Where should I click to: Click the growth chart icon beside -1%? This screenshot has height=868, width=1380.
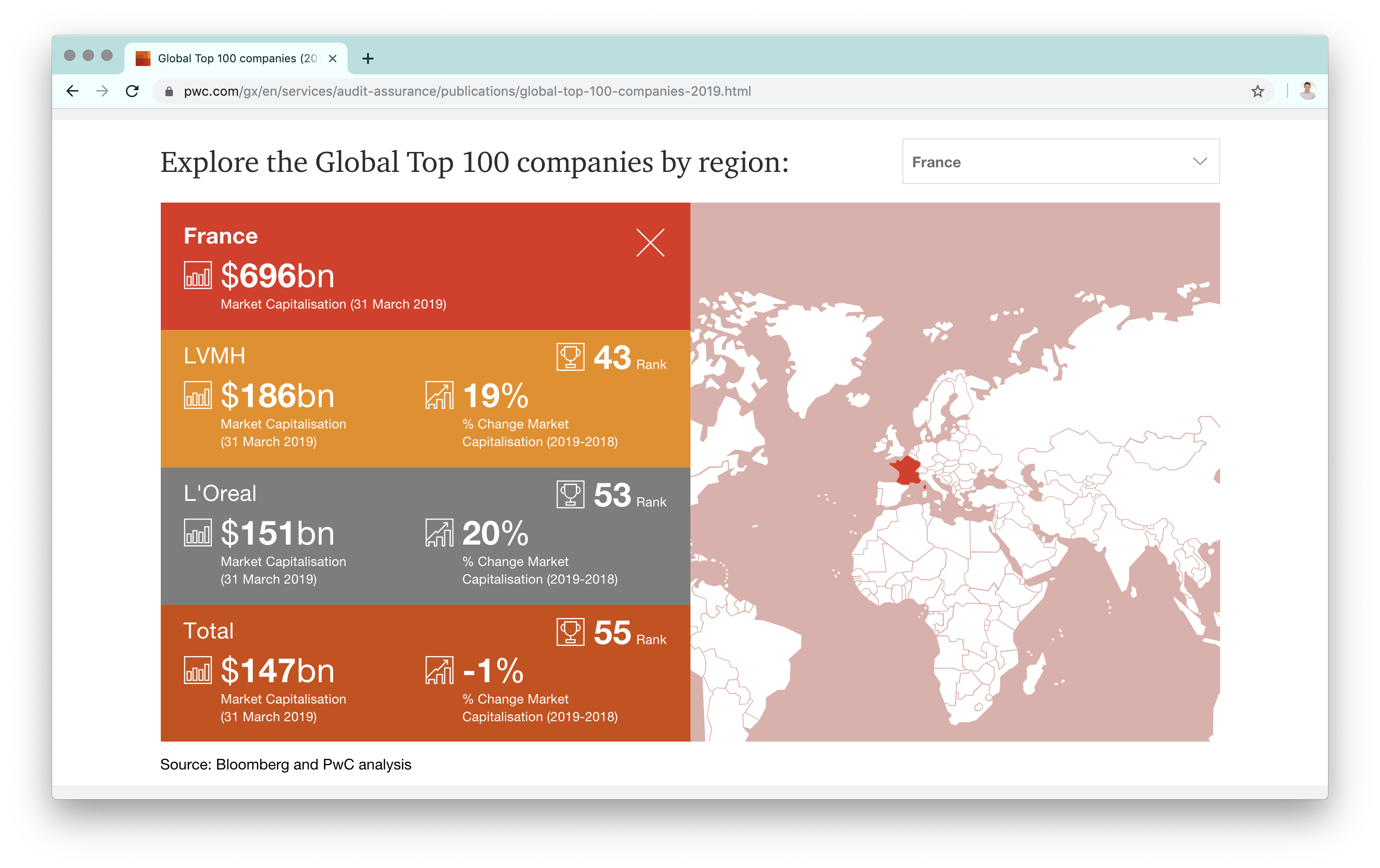pos(440,671)
